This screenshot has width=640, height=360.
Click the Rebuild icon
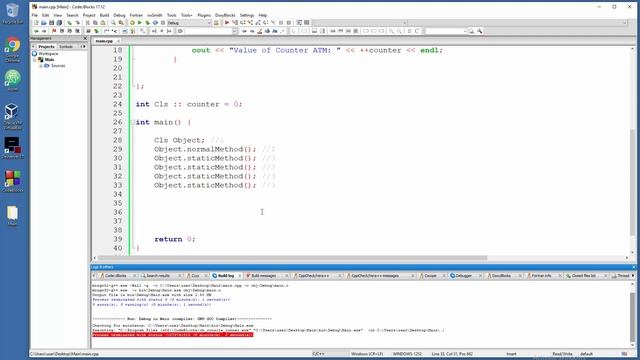click(x=155, y=23)
